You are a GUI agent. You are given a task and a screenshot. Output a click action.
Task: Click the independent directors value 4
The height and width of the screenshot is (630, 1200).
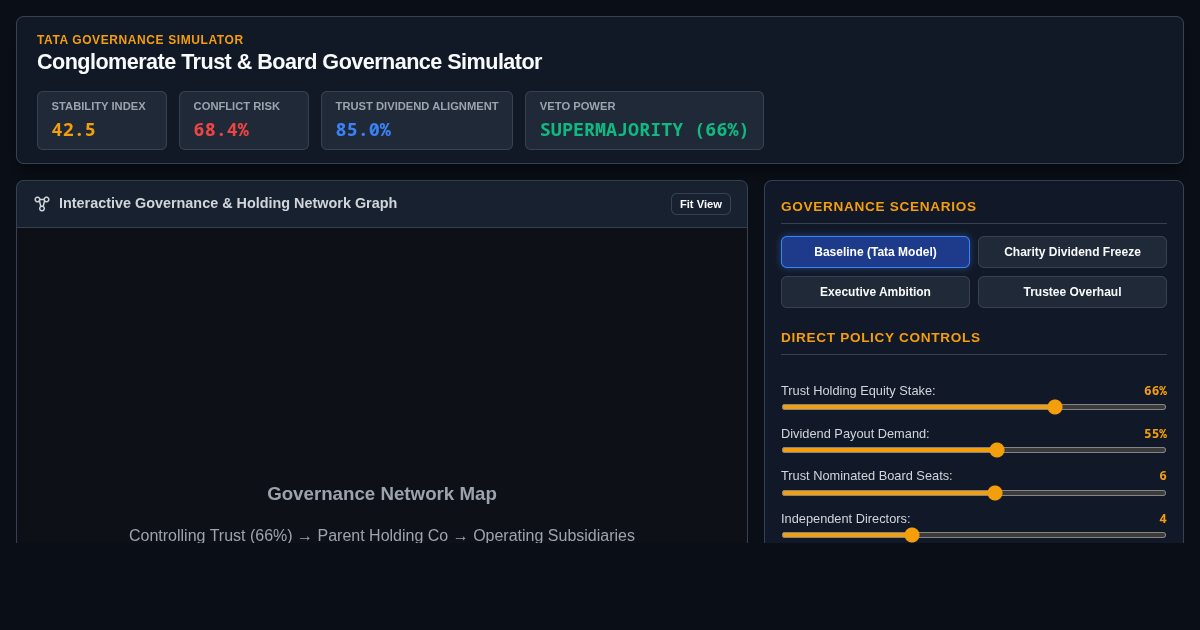(1163, 519)
